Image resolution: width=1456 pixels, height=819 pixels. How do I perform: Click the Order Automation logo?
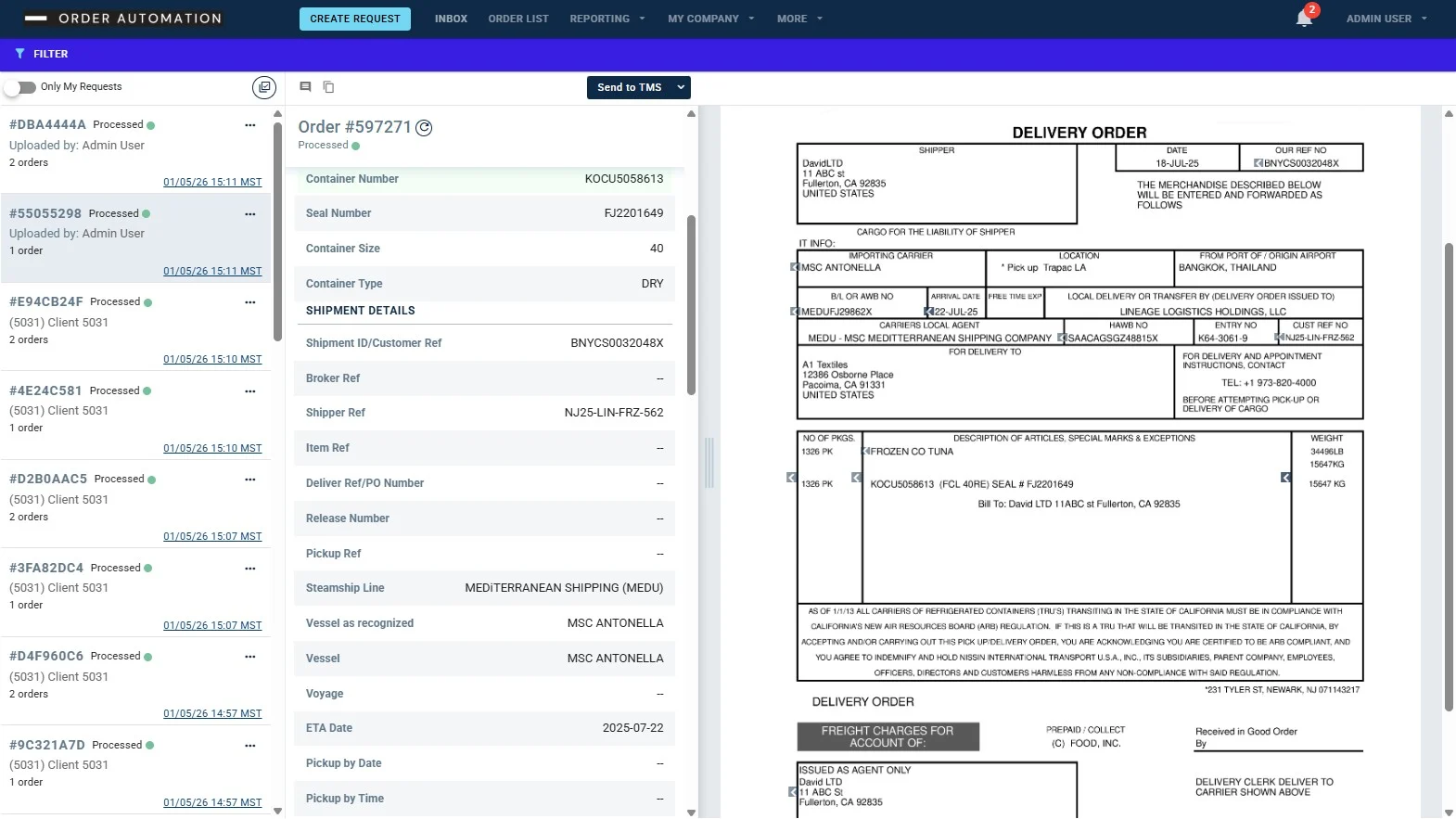pyautogui.click(x=123, y=19)
